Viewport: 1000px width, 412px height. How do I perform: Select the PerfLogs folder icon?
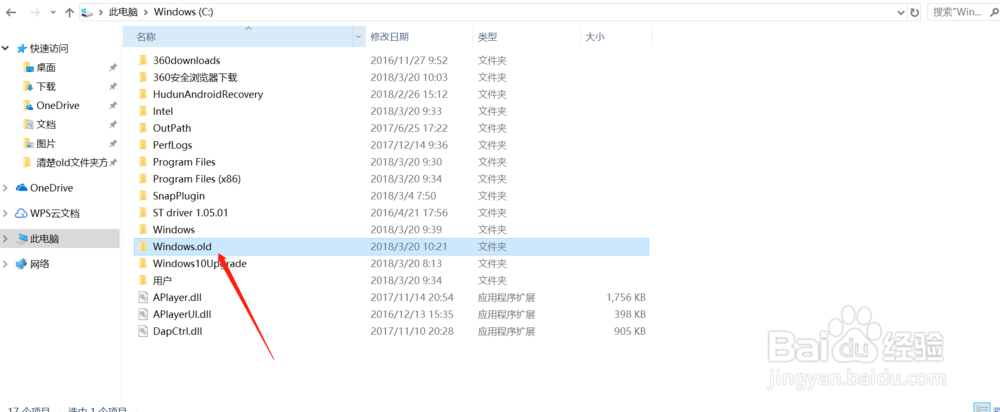pos(143,145)
